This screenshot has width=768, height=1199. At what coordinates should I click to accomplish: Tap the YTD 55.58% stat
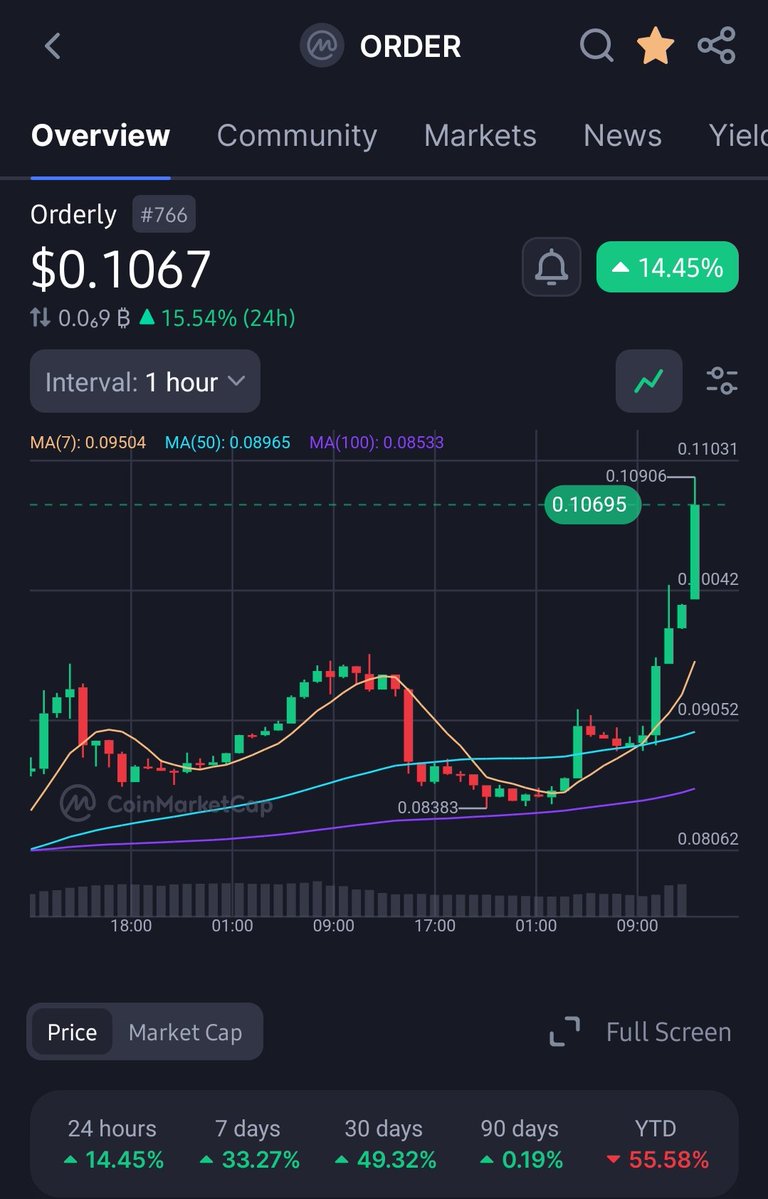tap(657, 1145)
